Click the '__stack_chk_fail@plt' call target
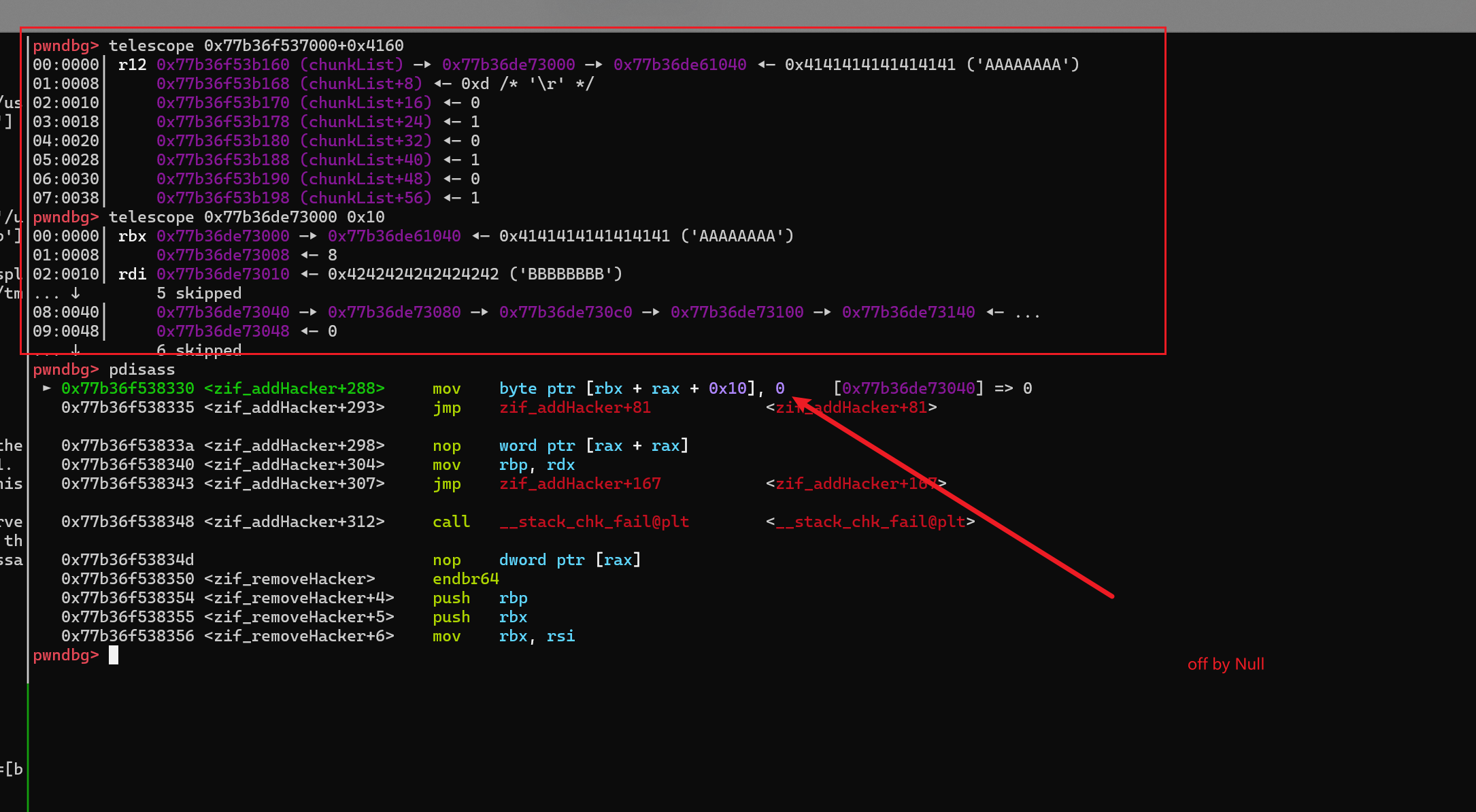This screenshot has width=1476, height=812. (594, 522)
